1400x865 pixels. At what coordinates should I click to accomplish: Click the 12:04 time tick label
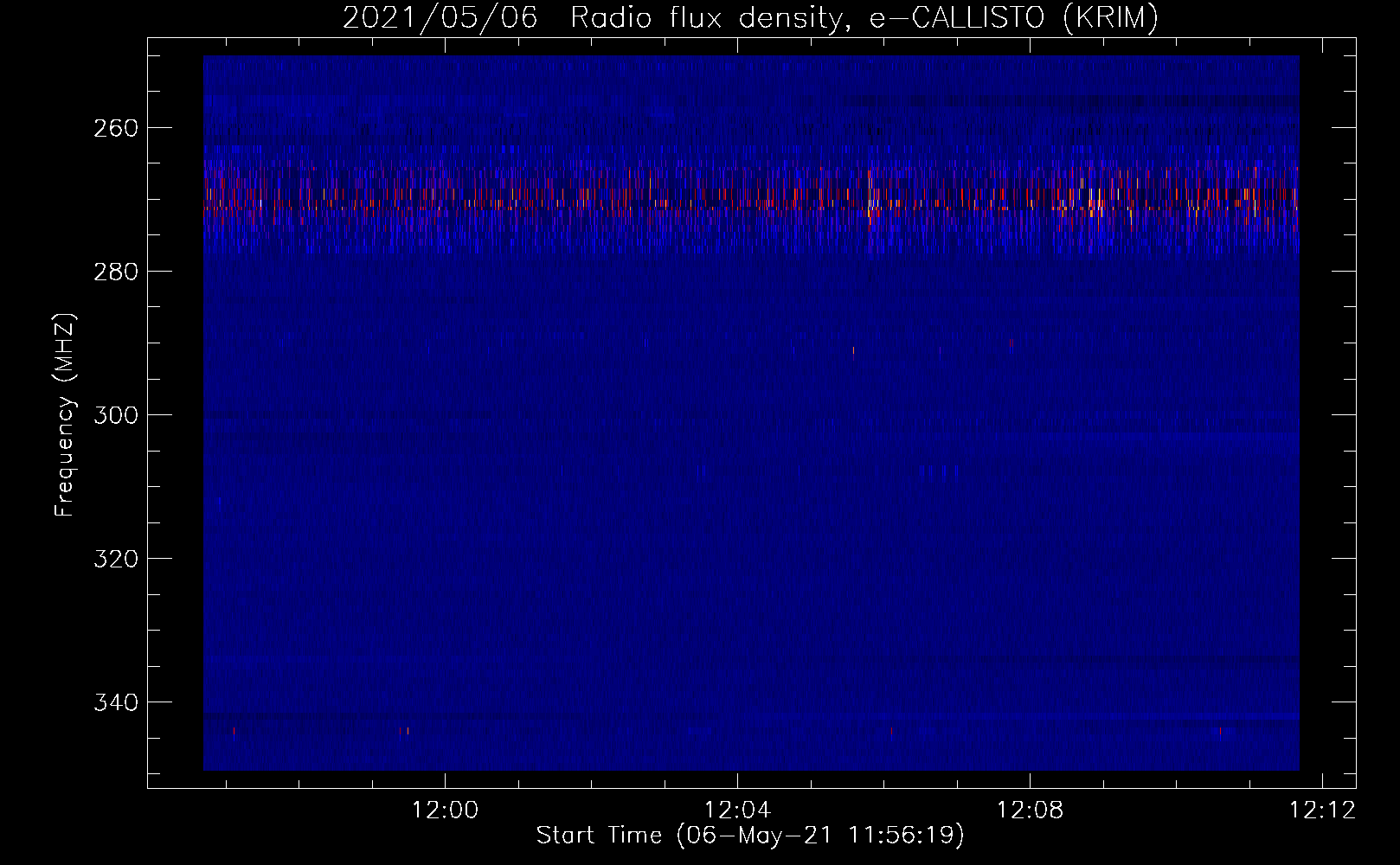click(x=737, y=811)
